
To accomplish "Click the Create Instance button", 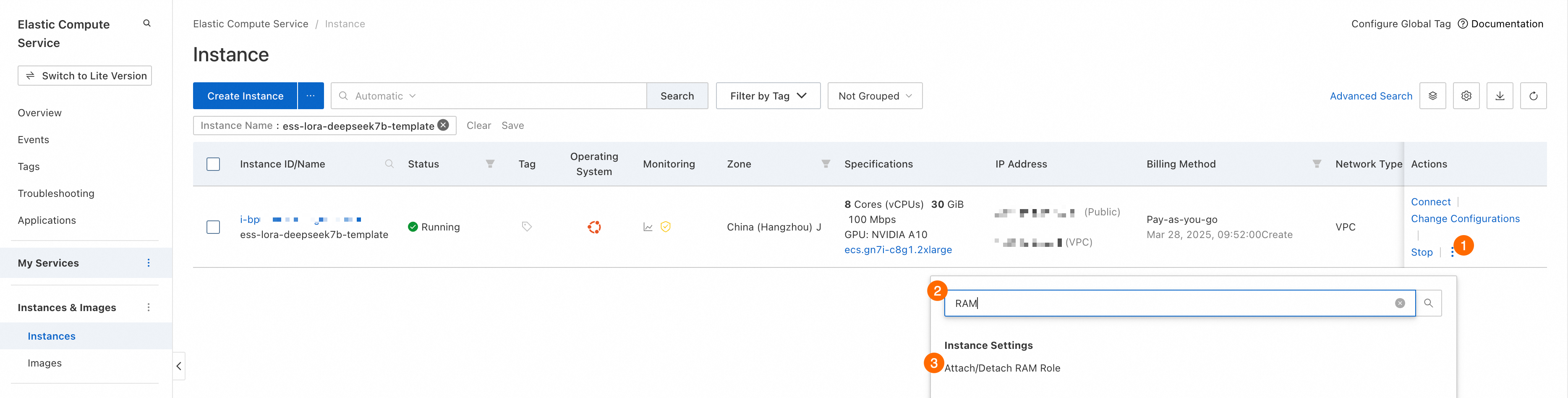I will click(245, 96).
